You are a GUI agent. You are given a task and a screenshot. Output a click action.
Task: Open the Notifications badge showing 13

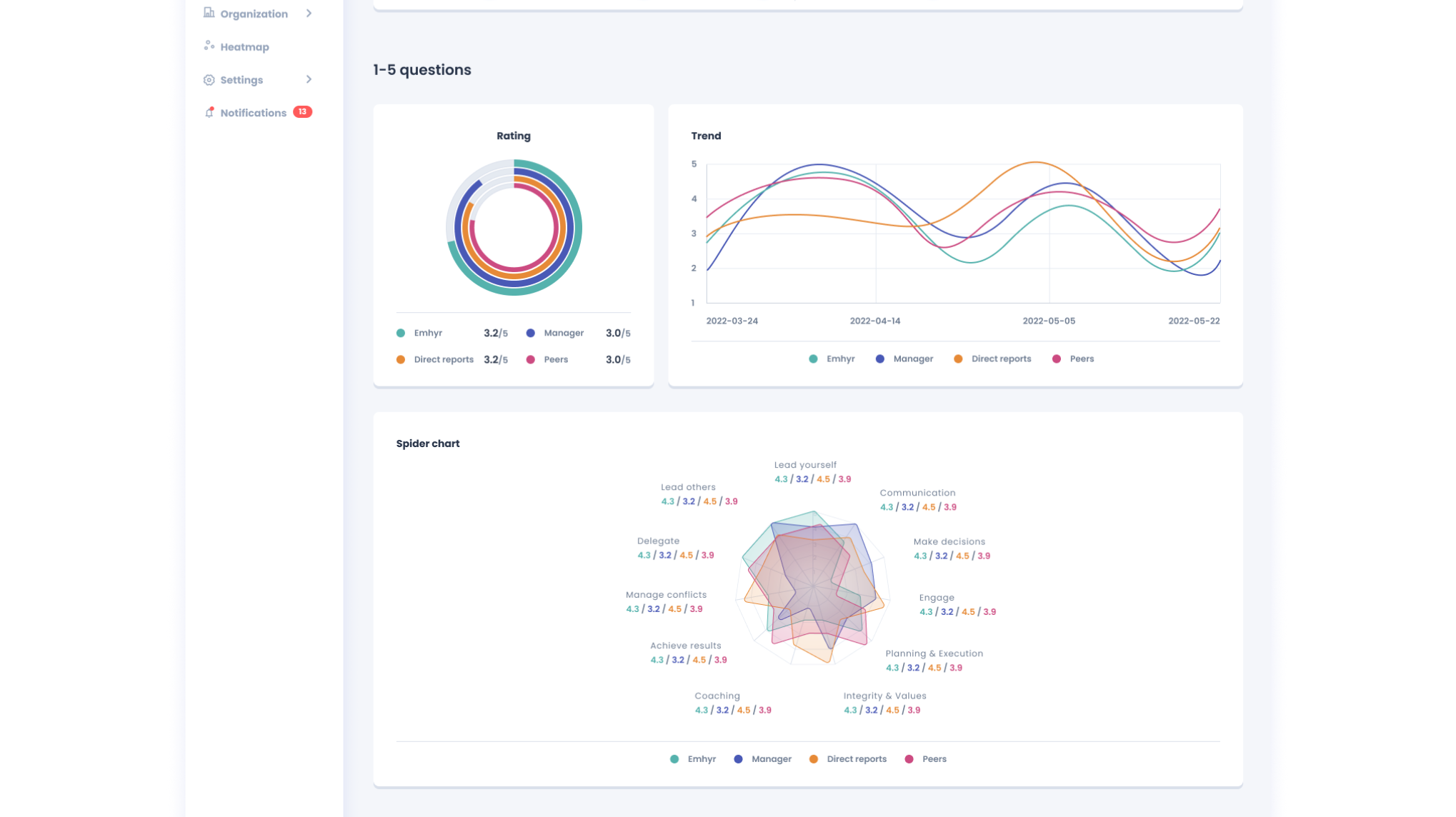303,112
